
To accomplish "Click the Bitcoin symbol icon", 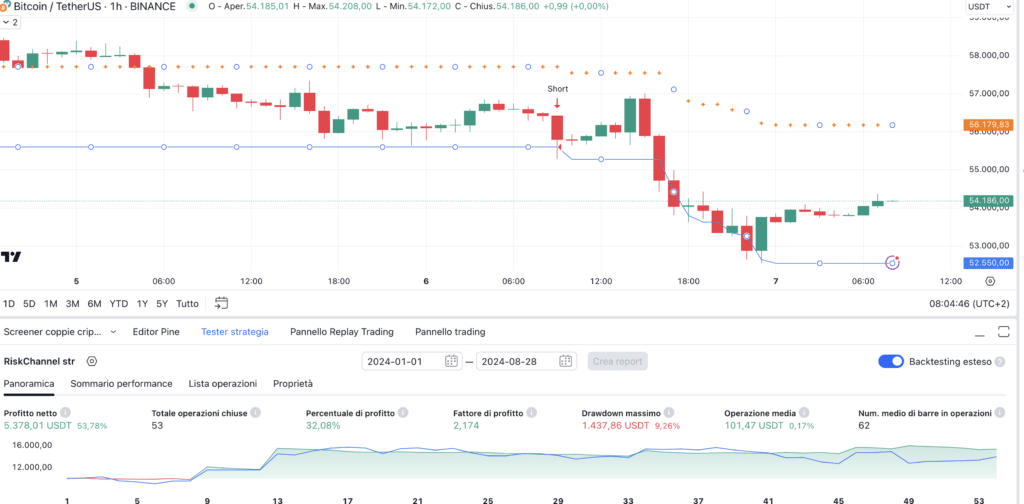I will coord(5,7).
